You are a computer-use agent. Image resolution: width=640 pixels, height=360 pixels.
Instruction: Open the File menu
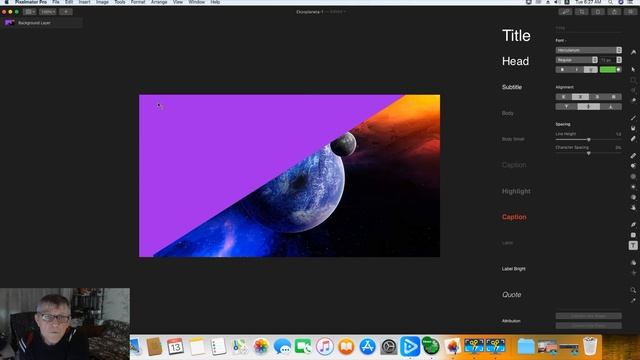[x=56, y=2]
